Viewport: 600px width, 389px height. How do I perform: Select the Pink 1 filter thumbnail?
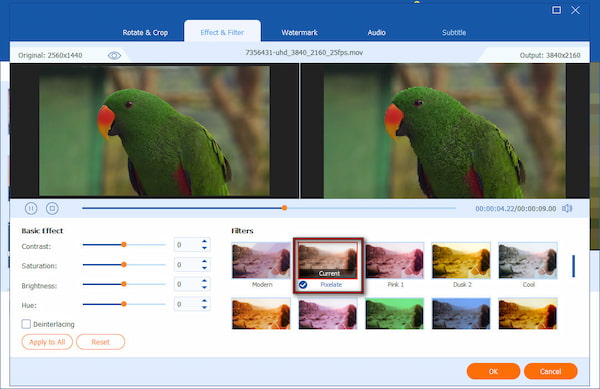point(395,260)
